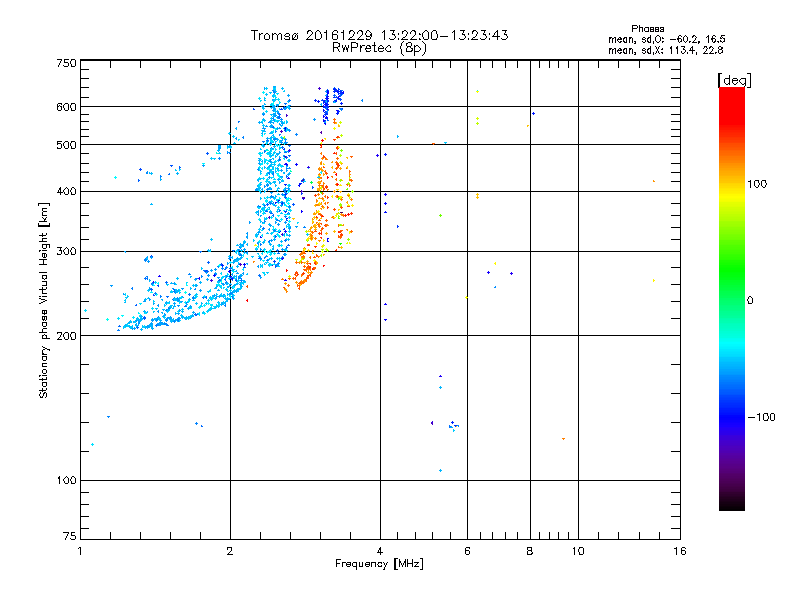Click the y-axis tick label "75"
This screenshot has width=800, height=600.
(x=70, y=536)
